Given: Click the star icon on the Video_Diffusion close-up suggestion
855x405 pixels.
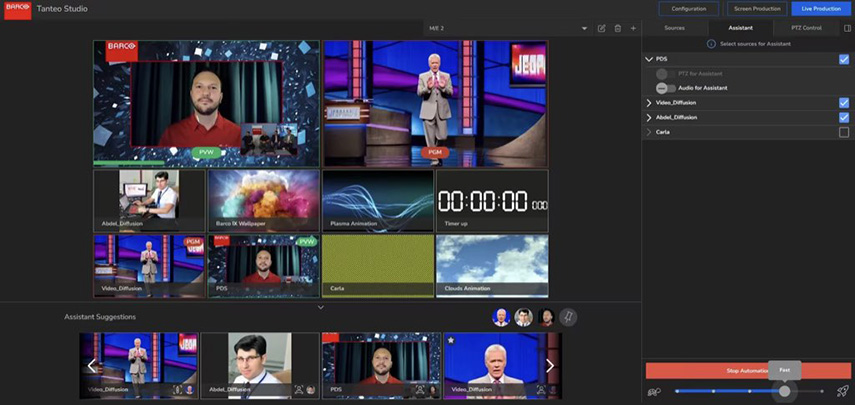Looking at the screenshot, I should pyautogui.click(x=451, y=340).
